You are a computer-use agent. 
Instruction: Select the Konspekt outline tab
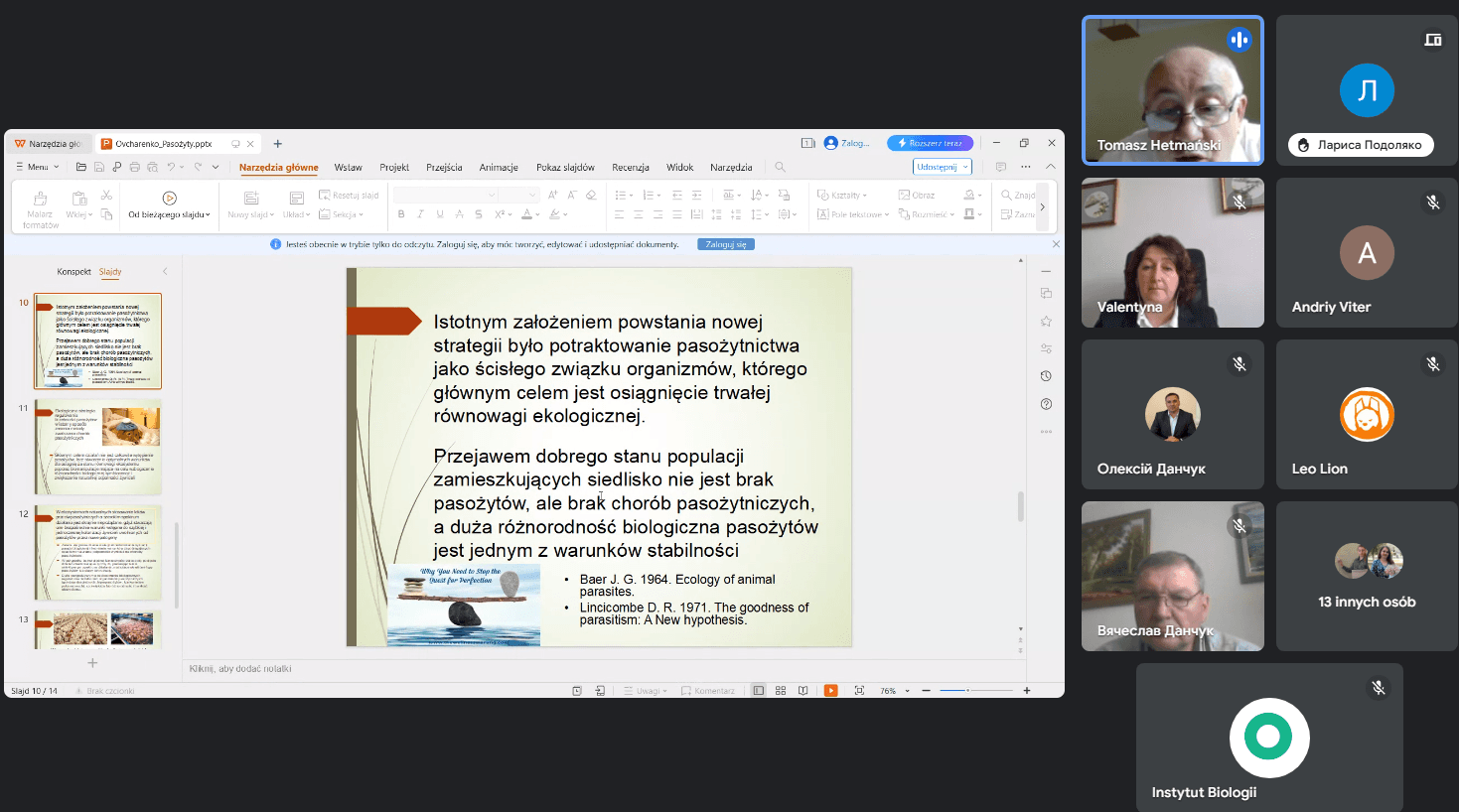tap(73, 271)
